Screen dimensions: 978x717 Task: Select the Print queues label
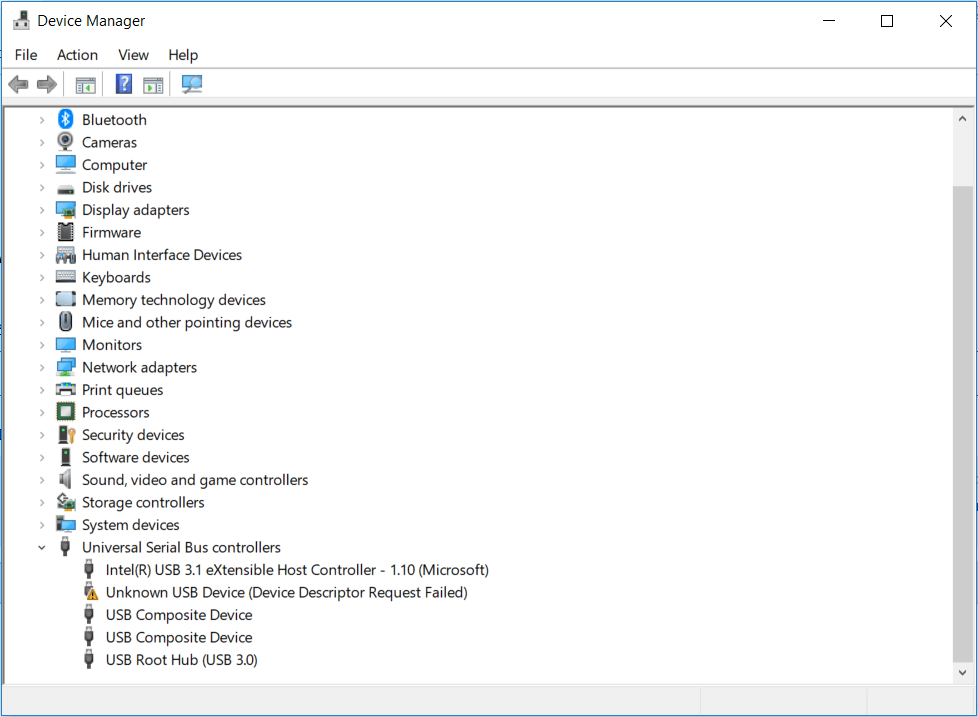pos(123,390)
